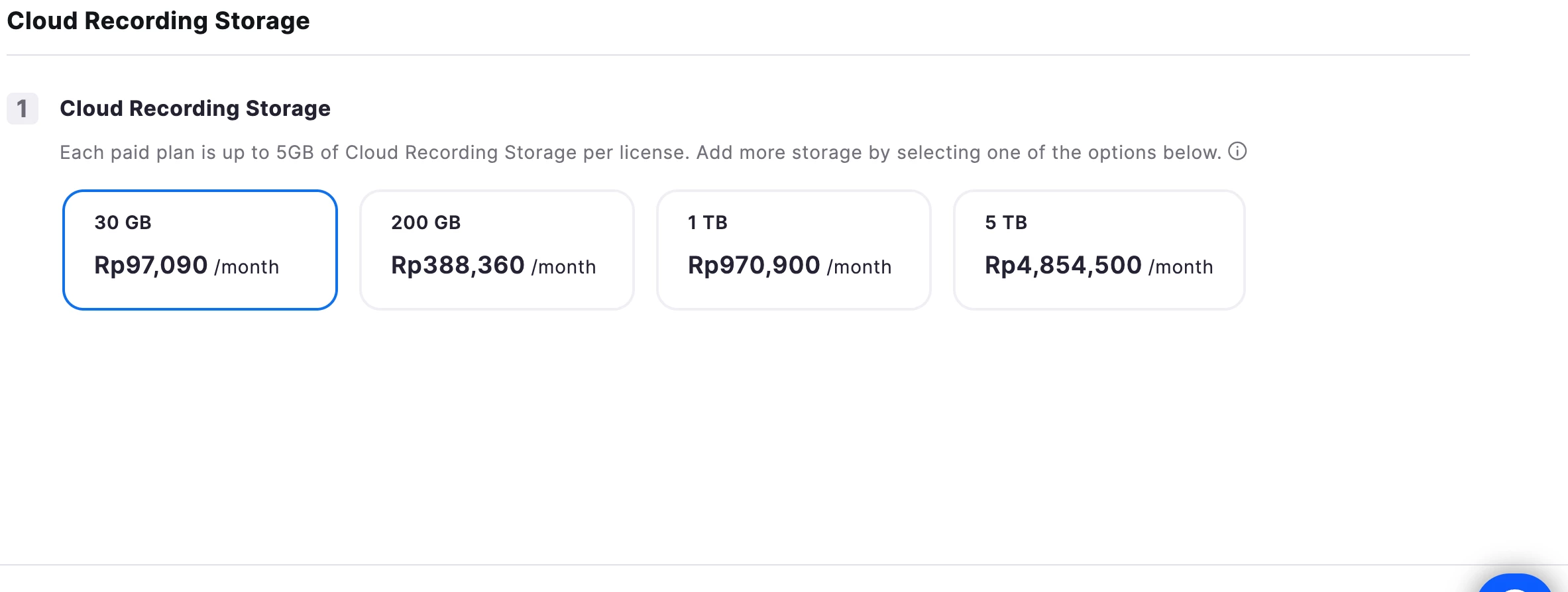
Task: Click the "1 TB" capacity label
Action: [708, 222]
